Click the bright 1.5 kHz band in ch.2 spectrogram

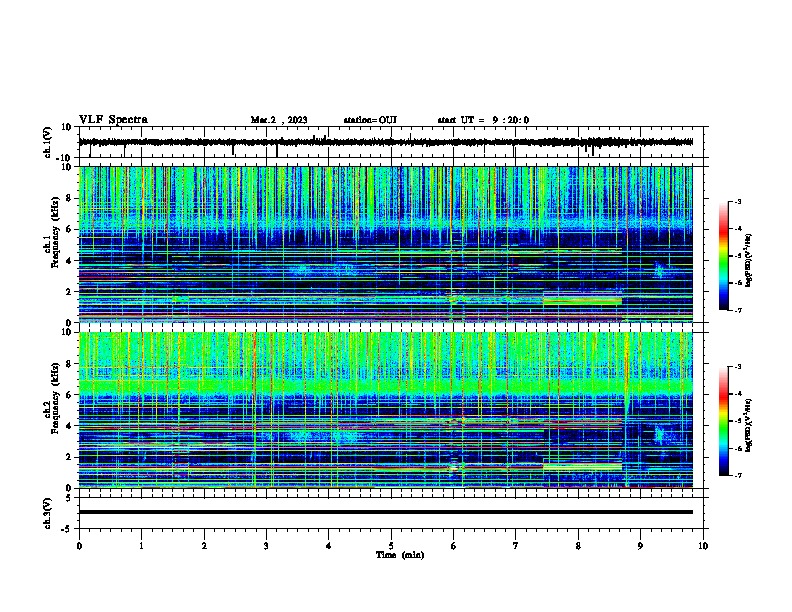click(582, 467)
